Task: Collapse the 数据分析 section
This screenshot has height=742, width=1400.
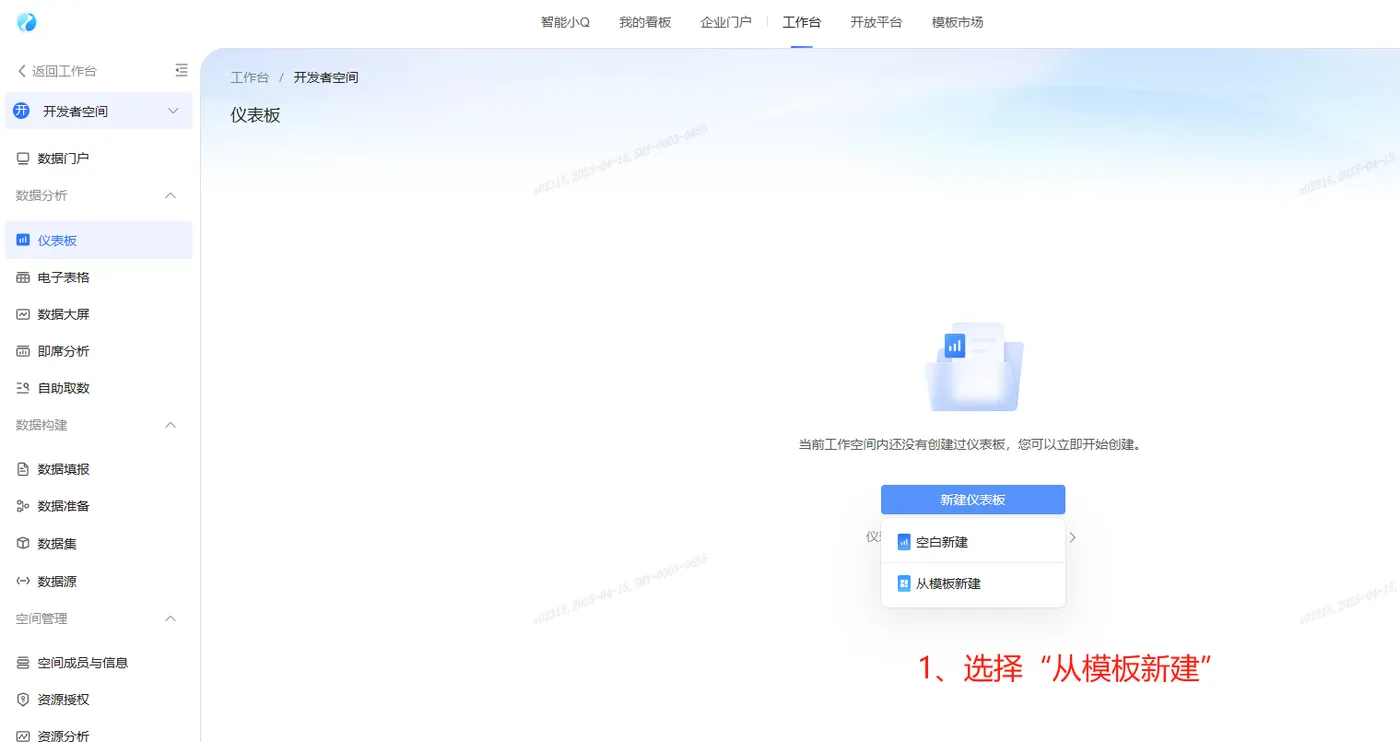Action: pyautogui.click(x=170, y=195)
